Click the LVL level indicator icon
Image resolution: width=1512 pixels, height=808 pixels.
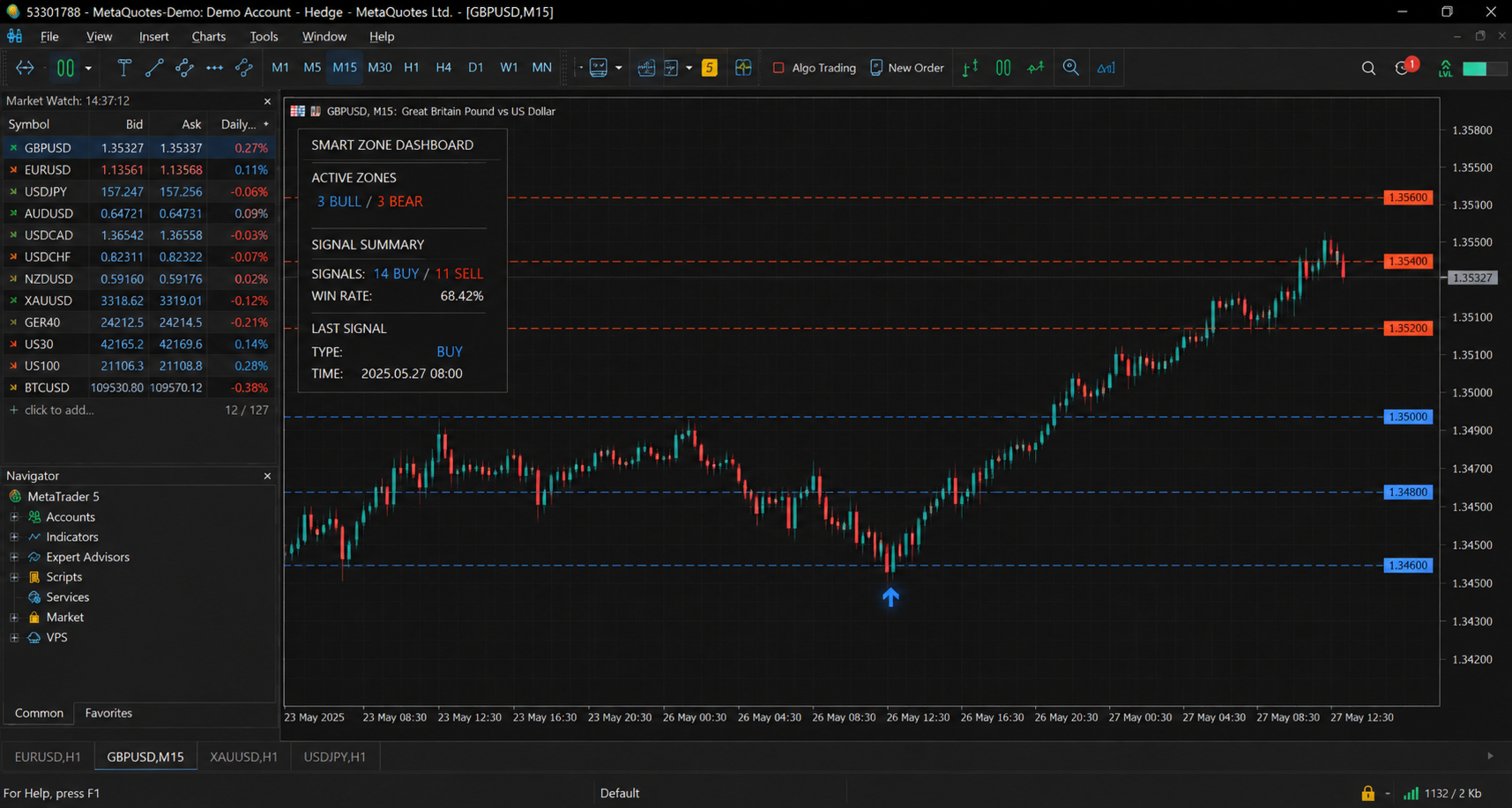pos(1445,68)
